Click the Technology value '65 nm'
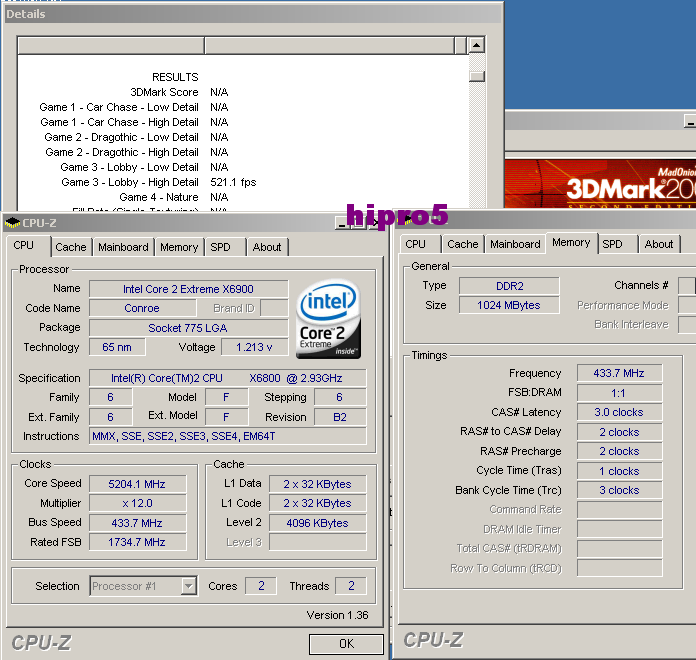This screenshot has height=660, width=696. click(117, 347)
